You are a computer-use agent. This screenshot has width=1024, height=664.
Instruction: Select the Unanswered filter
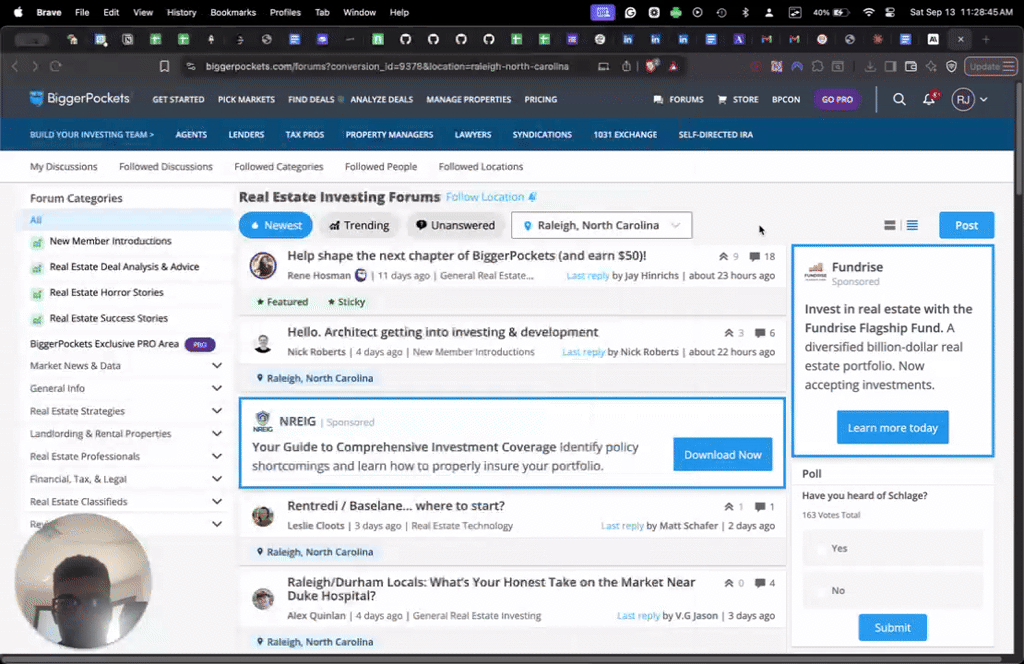pos(455,225)
